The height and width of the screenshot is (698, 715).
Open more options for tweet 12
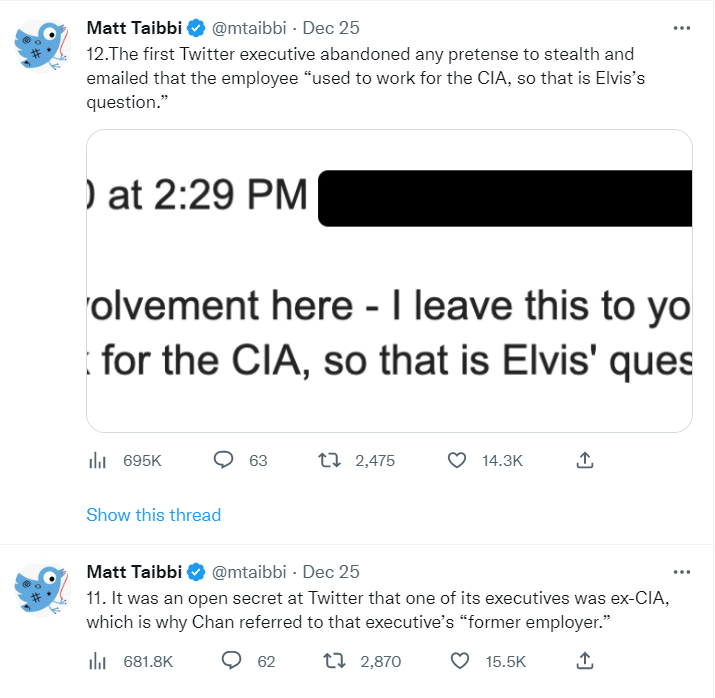click(x=682, y=28)
